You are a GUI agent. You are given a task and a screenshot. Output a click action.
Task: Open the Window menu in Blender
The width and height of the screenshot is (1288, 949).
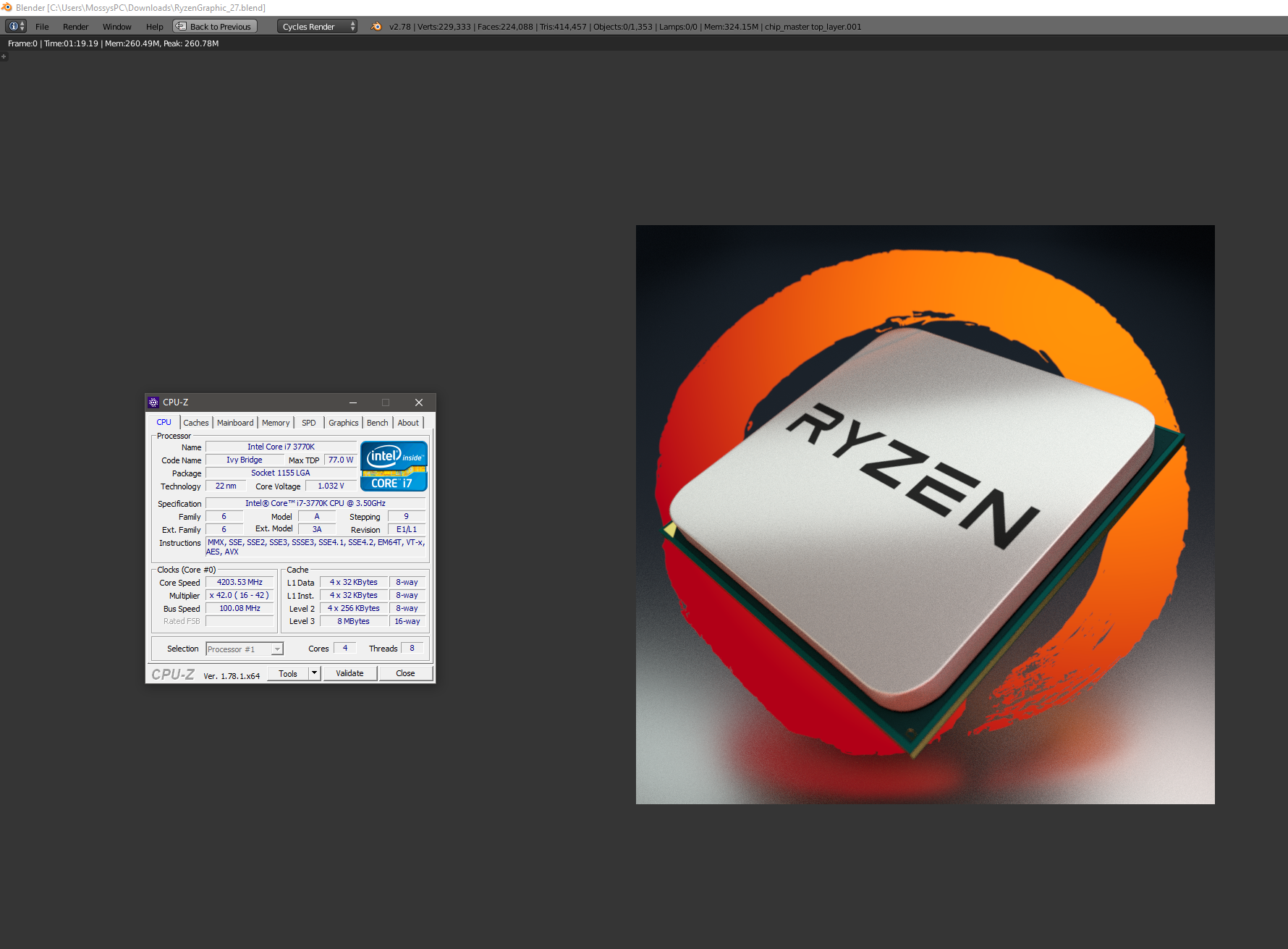(x=116, y=27)
